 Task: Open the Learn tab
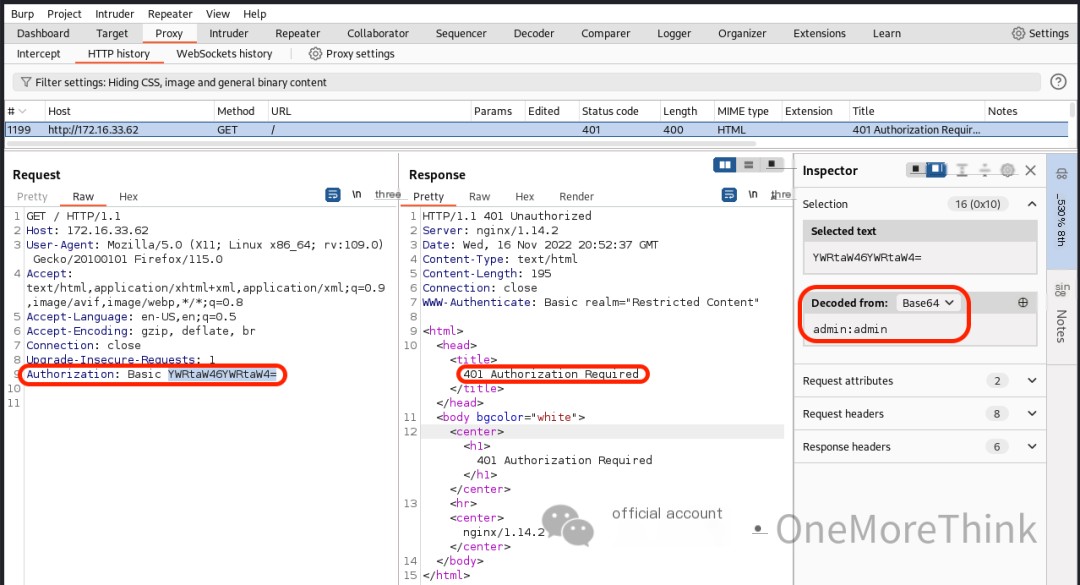(x=886, y=33)
